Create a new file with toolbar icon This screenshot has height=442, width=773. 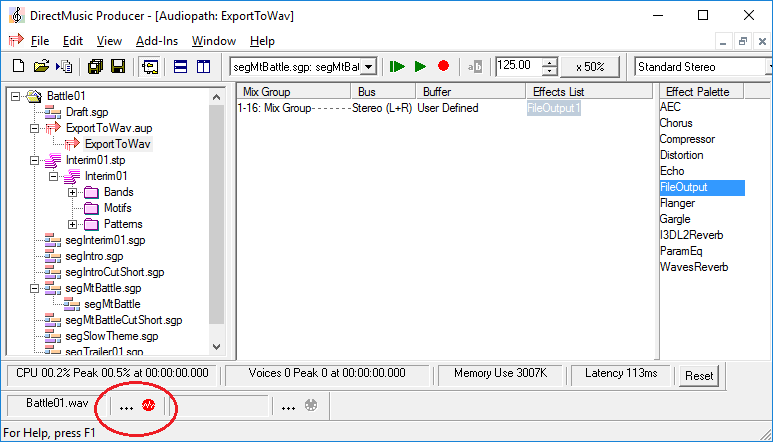click(x=18, y=66)
